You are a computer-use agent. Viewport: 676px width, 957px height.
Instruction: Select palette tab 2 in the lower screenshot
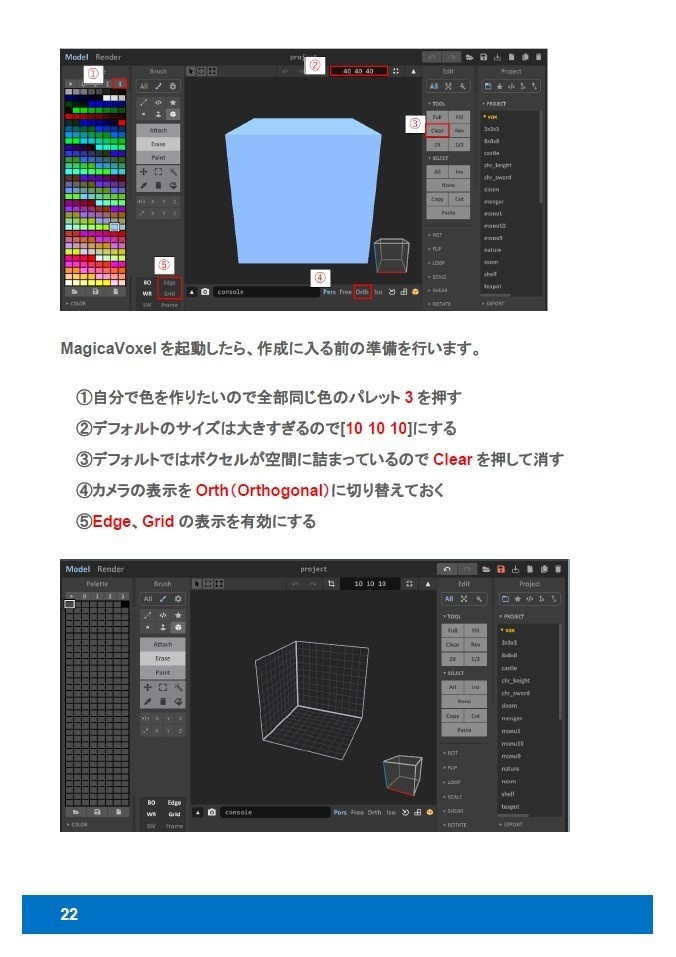pos(110,596)
